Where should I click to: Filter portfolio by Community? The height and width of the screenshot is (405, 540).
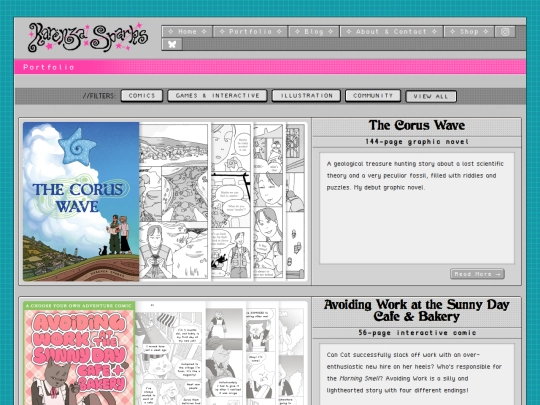[373, 96]
